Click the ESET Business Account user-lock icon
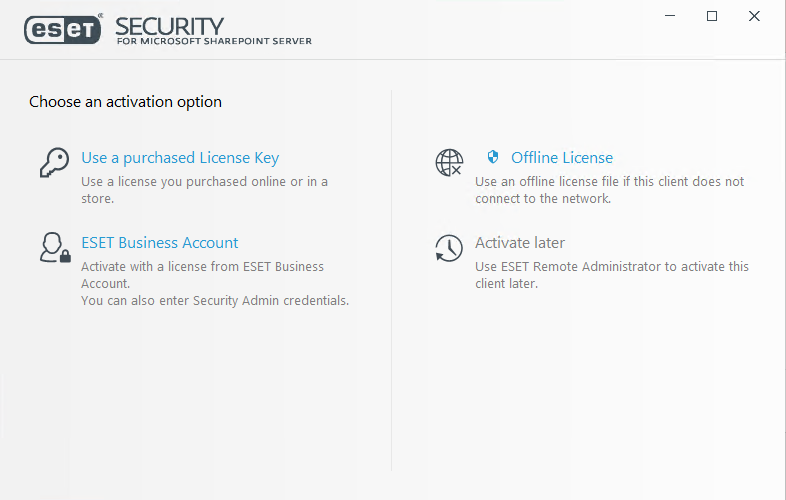Screen dimensions: 786x500 [x=55, y=247]
